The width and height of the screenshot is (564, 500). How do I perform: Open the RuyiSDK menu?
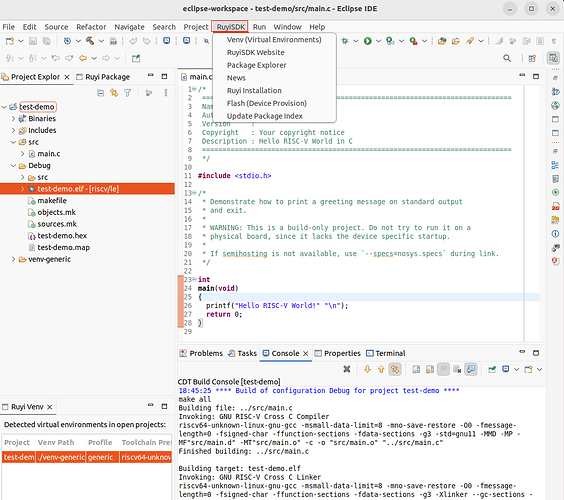[231, 27]
